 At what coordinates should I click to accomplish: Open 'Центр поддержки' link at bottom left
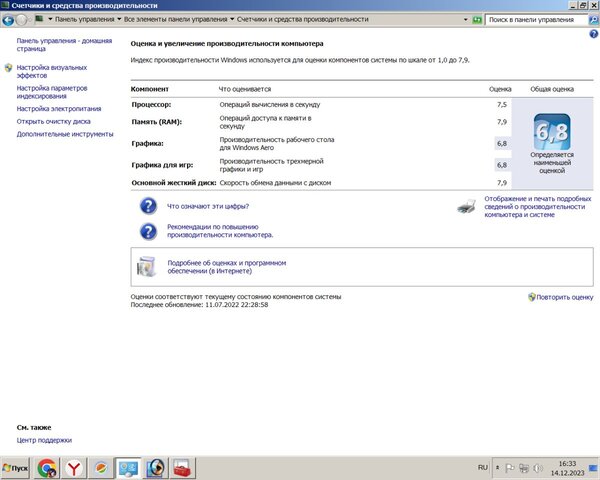pos(44,440)
